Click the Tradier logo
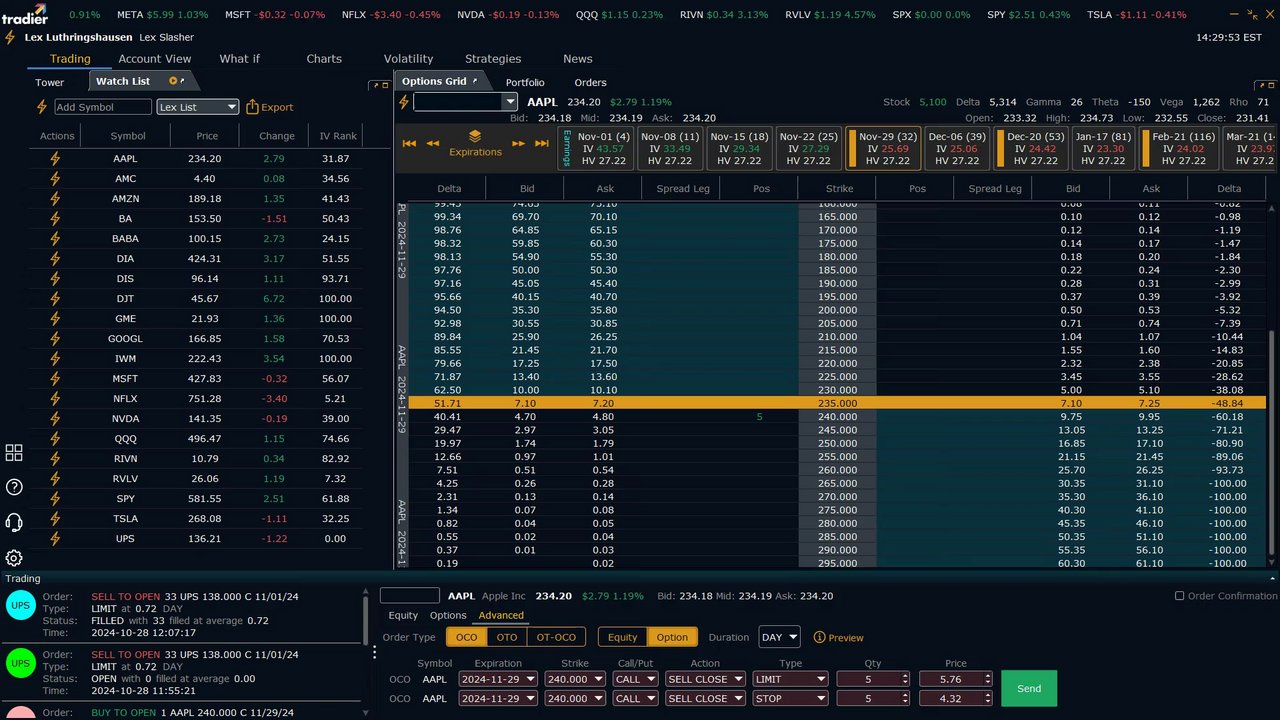1280x720 pixels. 25,13
